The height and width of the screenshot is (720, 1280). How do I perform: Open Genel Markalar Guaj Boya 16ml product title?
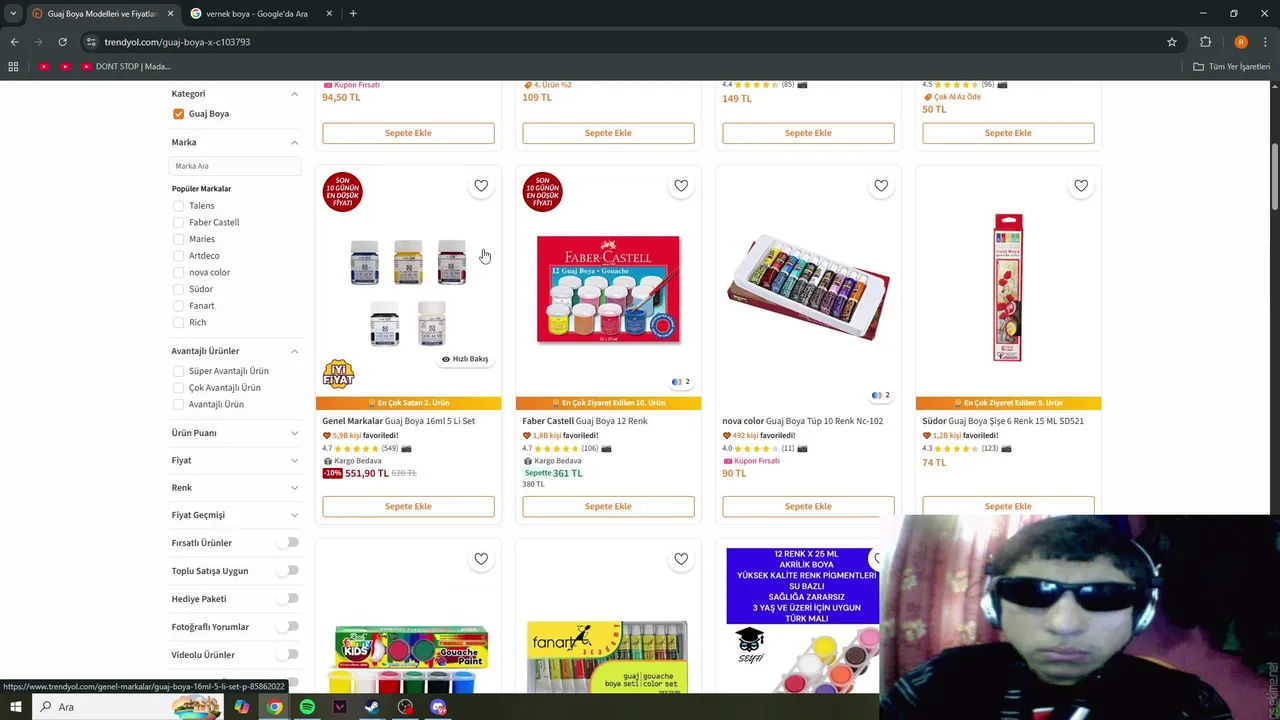[399, 421]
